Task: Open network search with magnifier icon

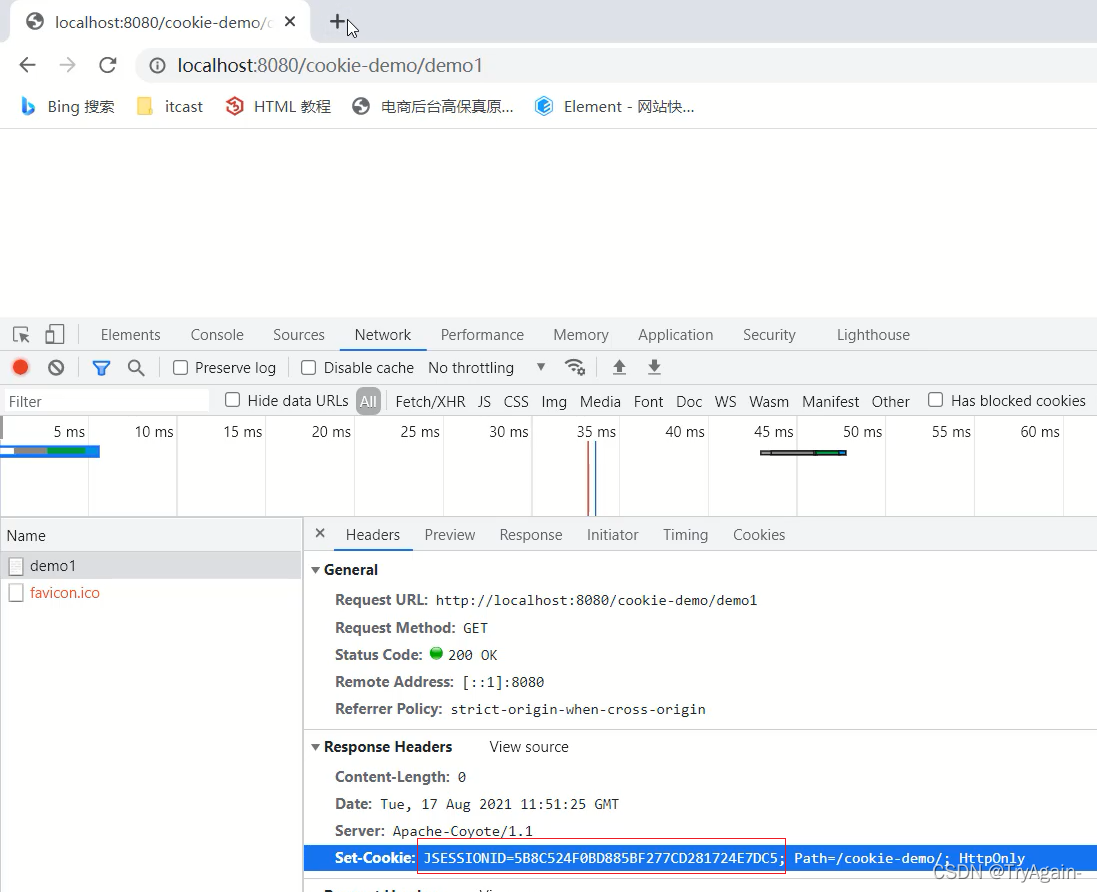Action: click(x=136, y=367)
